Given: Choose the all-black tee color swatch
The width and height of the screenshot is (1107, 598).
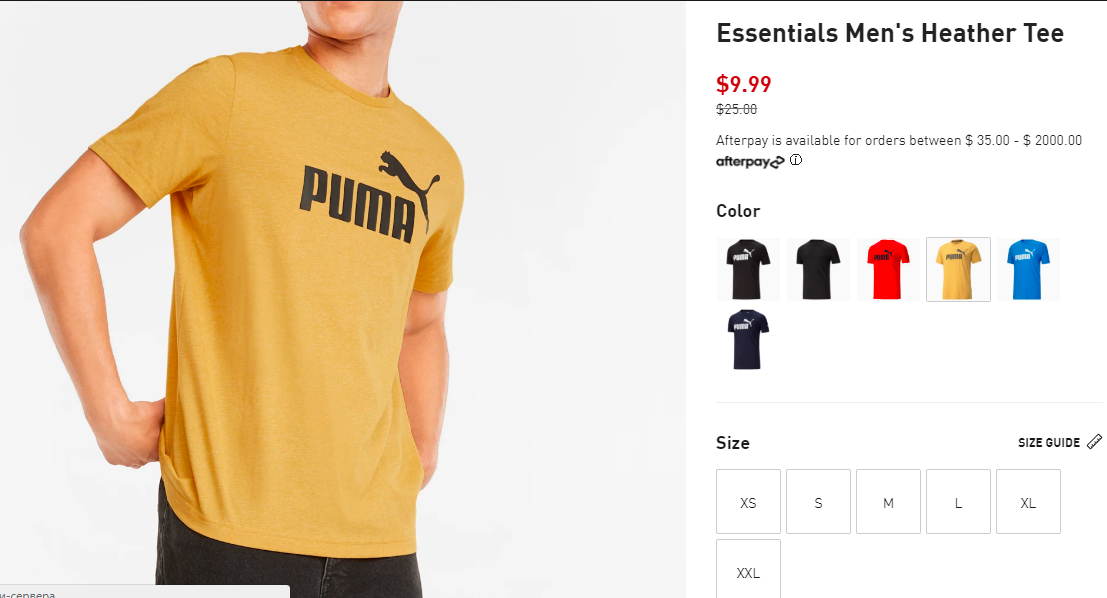Looking at the screenshot, I should (818, 270).
